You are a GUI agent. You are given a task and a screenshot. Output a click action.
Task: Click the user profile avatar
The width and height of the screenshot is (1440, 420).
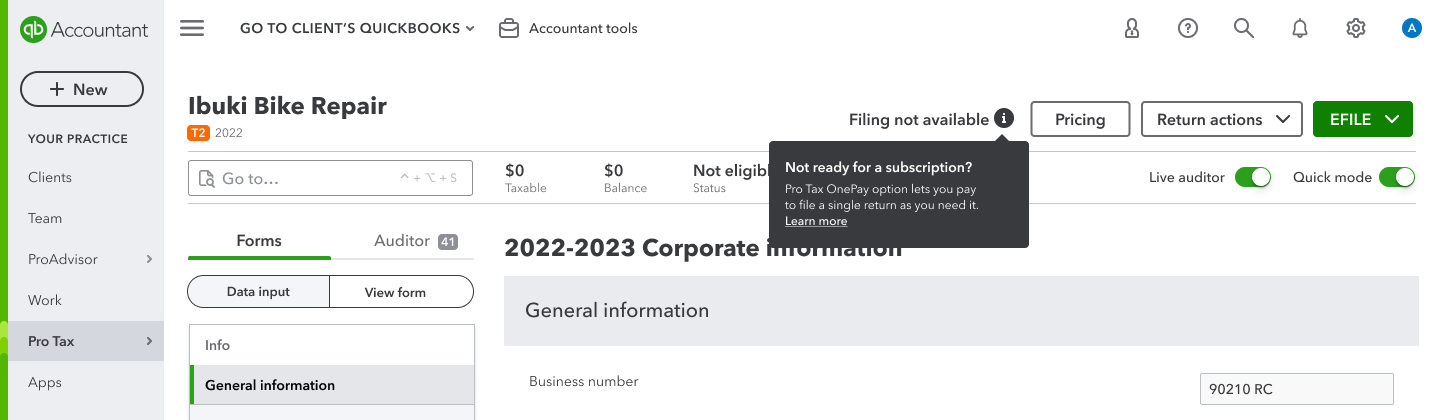[1412, 28]
